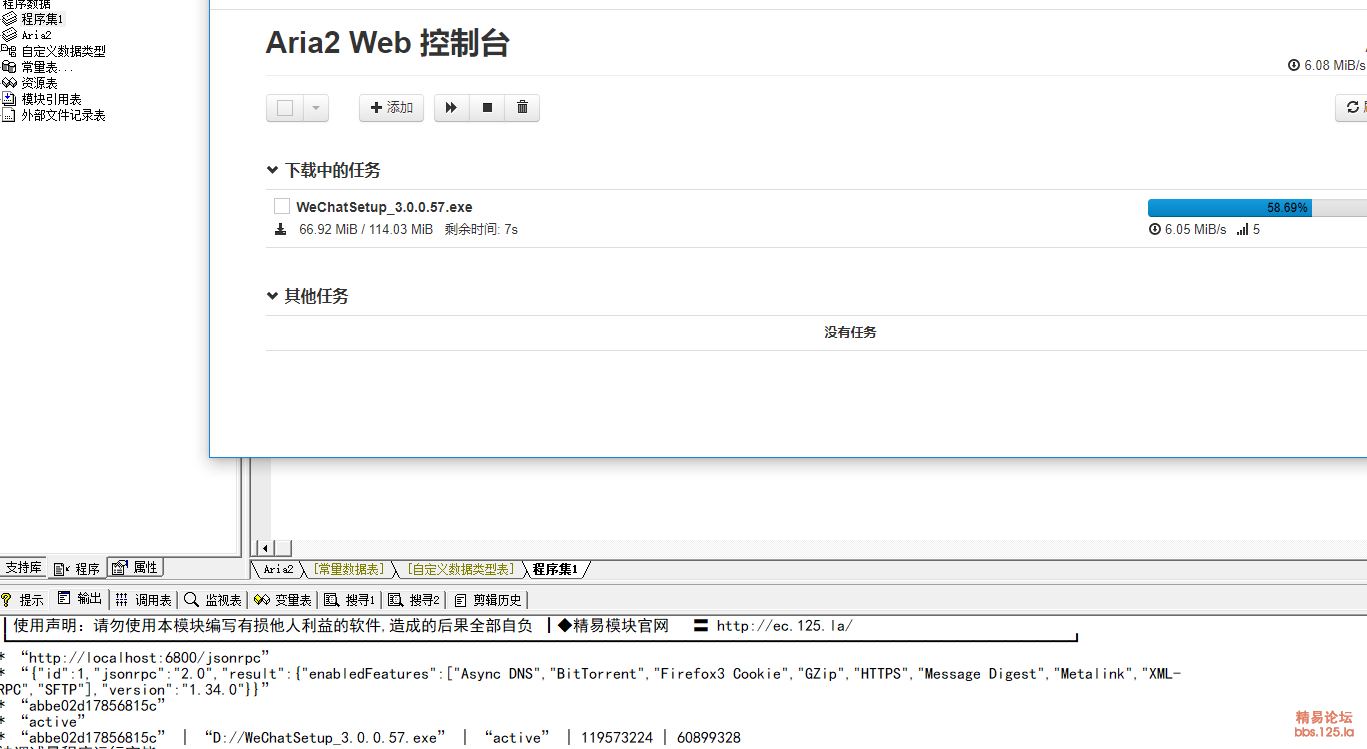Toggle the select-all checkbox in toolbar
This screenshot has width=1367, height=749.
[x=285, y=108]
